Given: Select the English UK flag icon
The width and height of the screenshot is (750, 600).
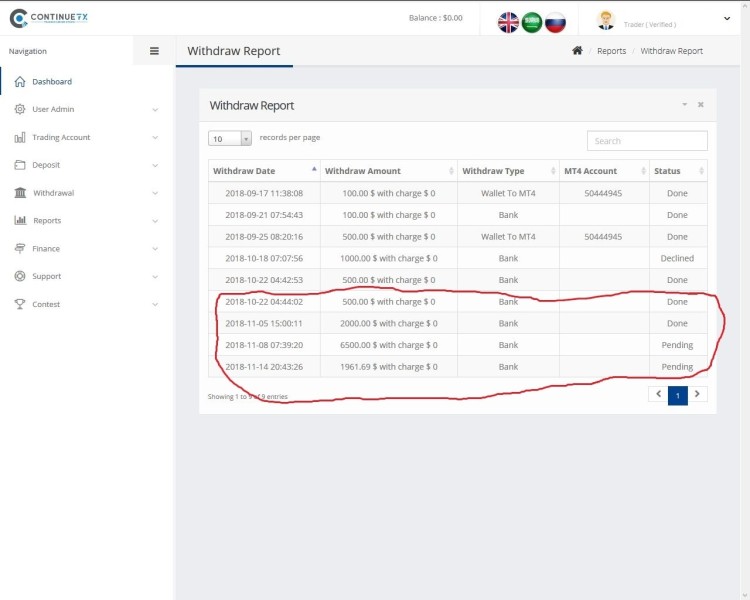Looking at the screenshot, I should pos(508,21).
